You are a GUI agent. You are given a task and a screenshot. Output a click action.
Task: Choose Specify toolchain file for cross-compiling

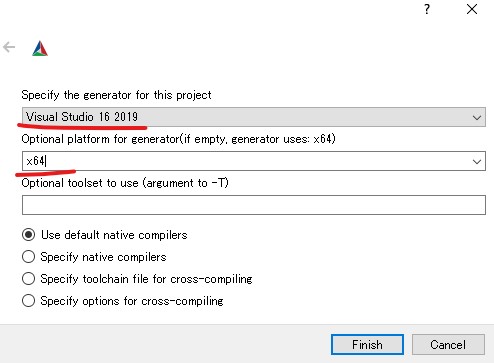[x=28, y=279]
